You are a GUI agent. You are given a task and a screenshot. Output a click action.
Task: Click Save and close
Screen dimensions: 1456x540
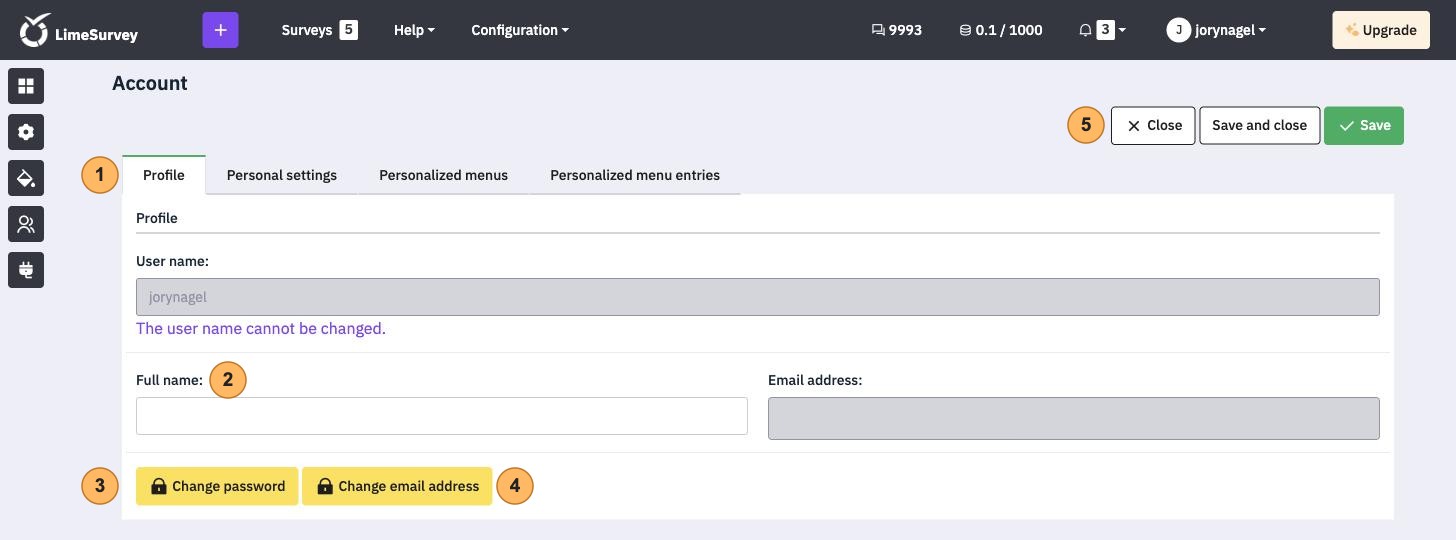click(x=1260, y=125)
